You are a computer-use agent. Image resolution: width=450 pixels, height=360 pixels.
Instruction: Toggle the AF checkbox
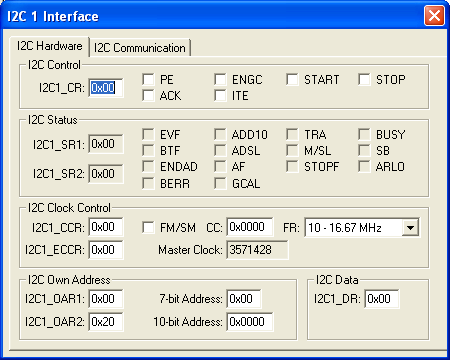pos(220,167)
